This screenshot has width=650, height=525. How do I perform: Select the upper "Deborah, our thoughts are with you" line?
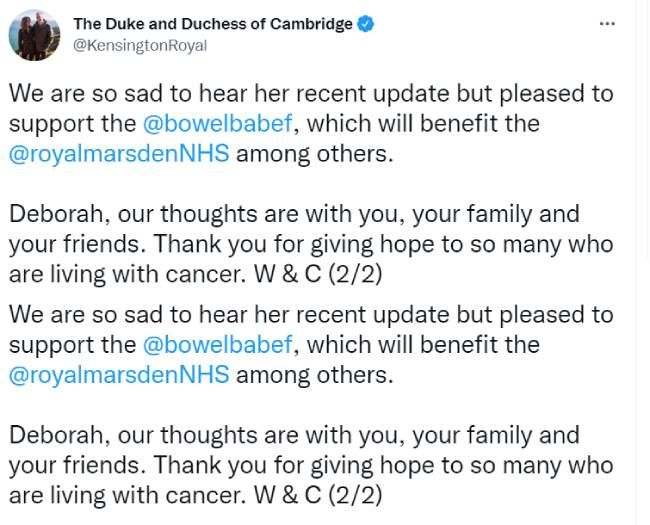[294, 214]
